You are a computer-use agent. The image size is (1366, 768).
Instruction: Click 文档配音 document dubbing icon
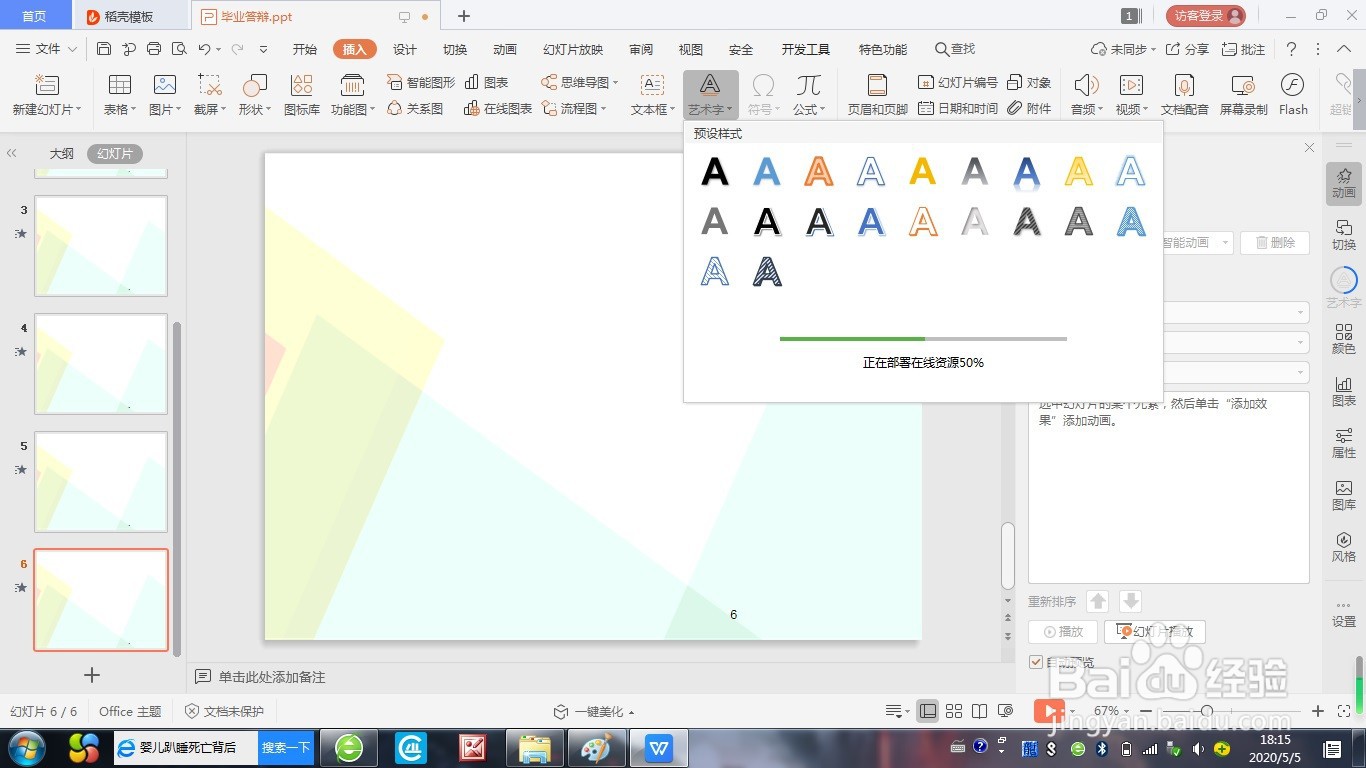coord(1185,85)
